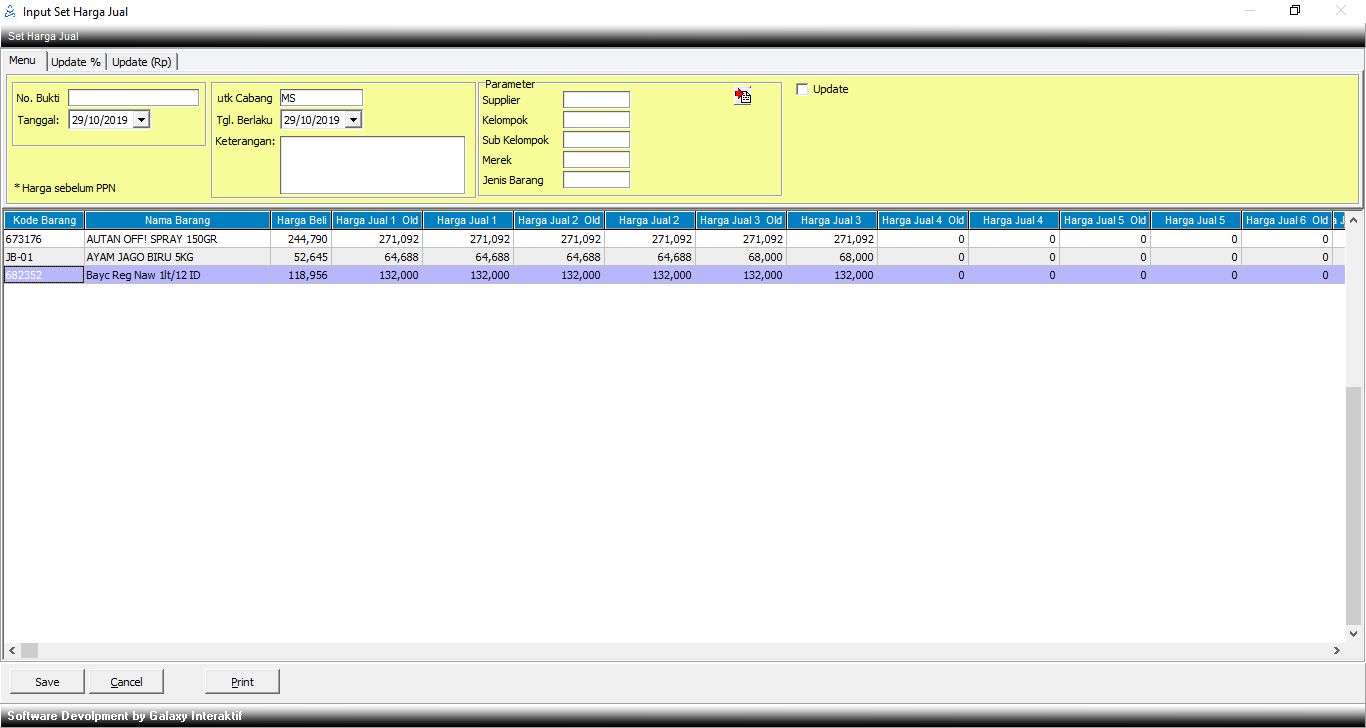The height and width of the screenshot is (728, 1366).
Task: Click the app icon in title bar
Action: 11,12
